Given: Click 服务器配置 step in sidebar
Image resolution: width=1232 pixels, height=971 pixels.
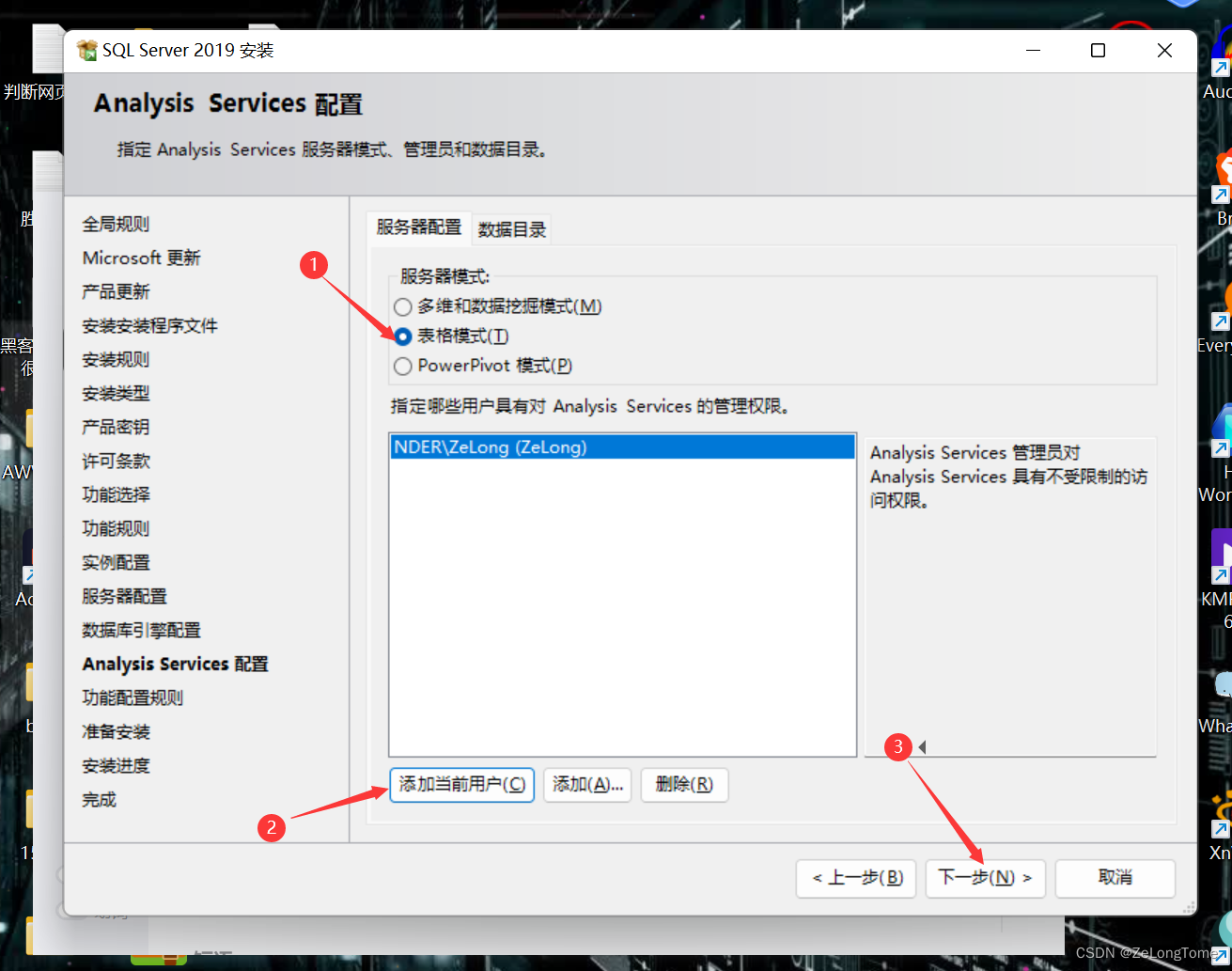Looking at the screenshot, I should (x=124, y=596).
